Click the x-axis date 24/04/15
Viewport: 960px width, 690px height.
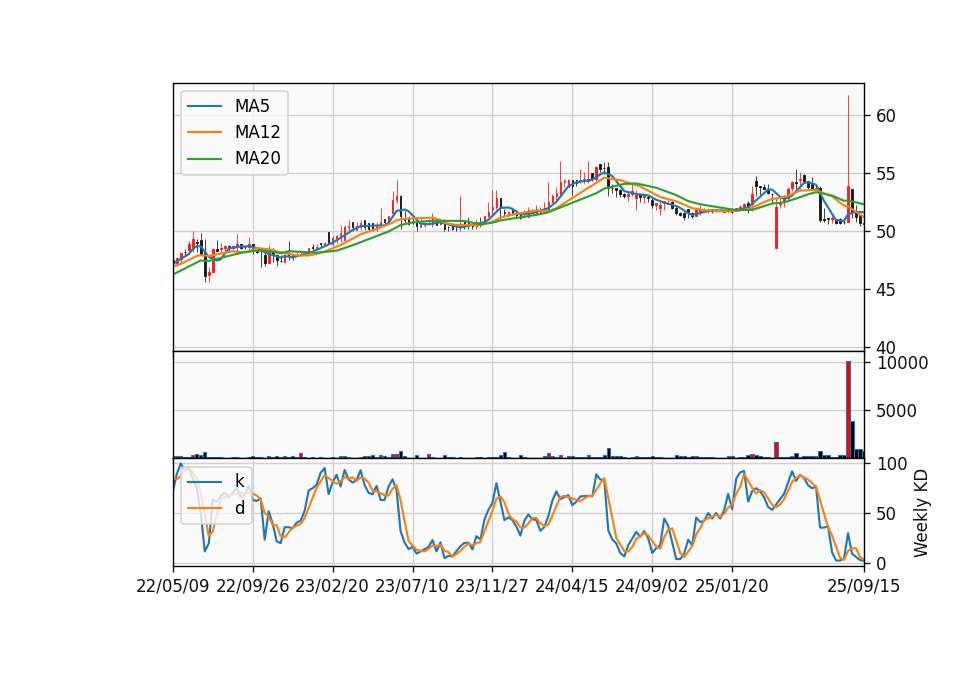(572, 586)
